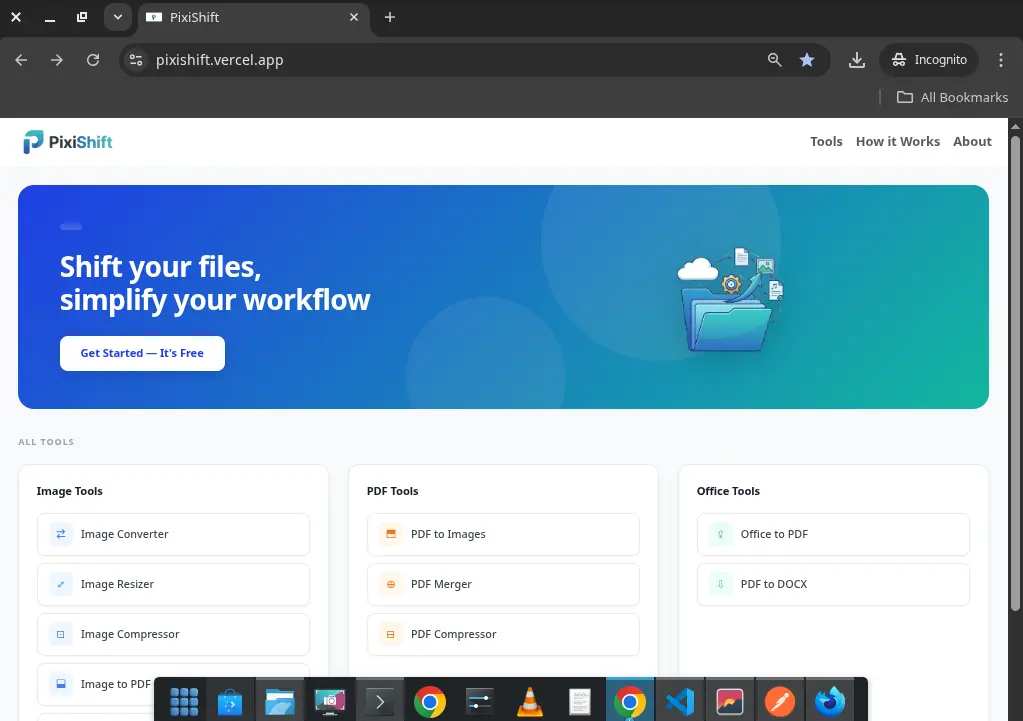Click the highlighted active Chrome taskbar icon
The width and height of the screenshot is (1023, 721).
(630, 702)
